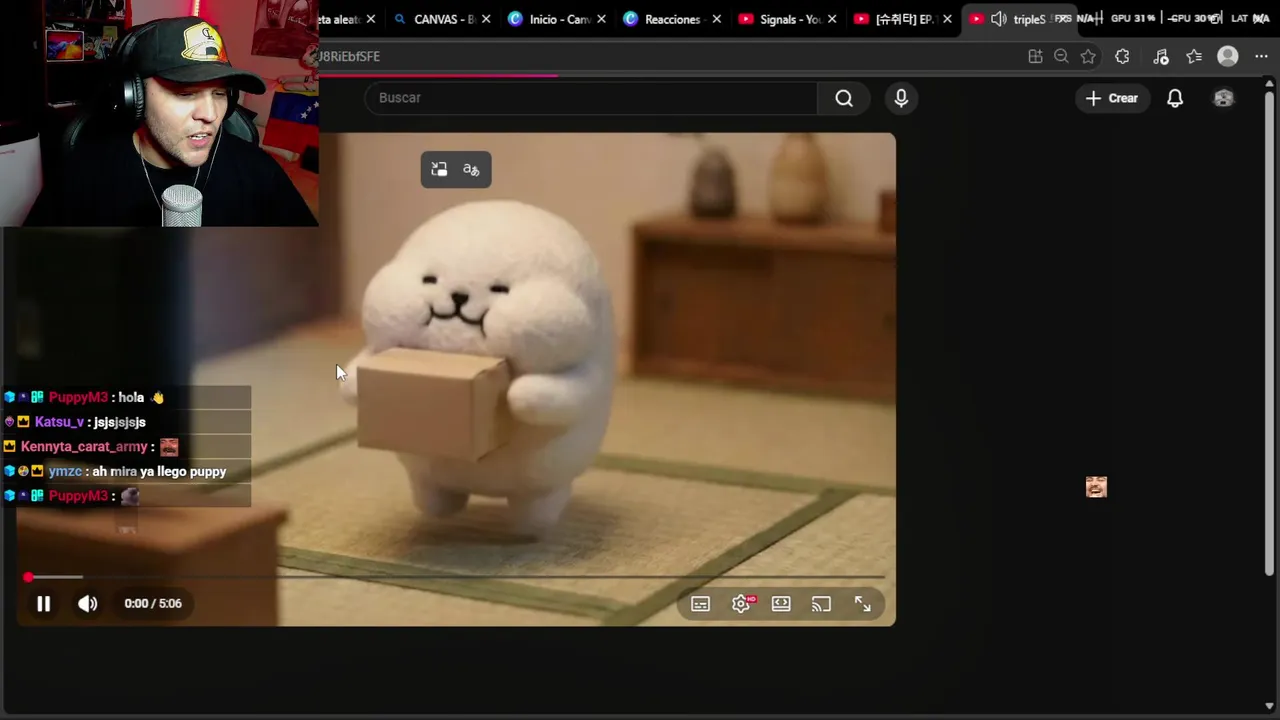Focus the Buscar search field
Screen dimensions: 1280x720
[592, 98]
